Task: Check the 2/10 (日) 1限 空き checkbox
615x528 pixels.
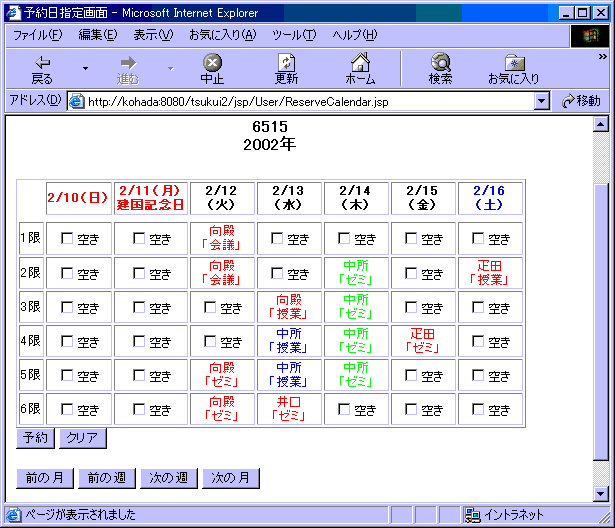Action: [67, 239]
